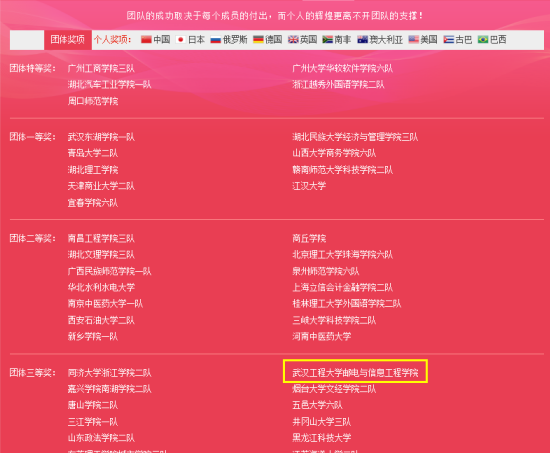The height and width of the screenshot is (455, 550).
Task: Open the 江汉大学 first prize link
Action: [x=309, y=186]
